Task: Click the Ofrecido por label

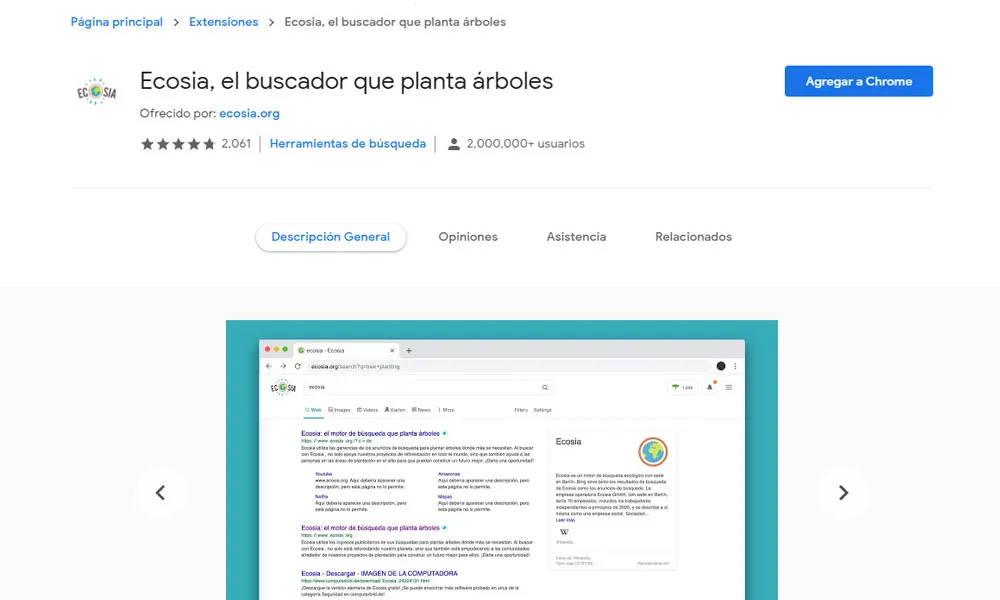Action: tap(178, 113)
